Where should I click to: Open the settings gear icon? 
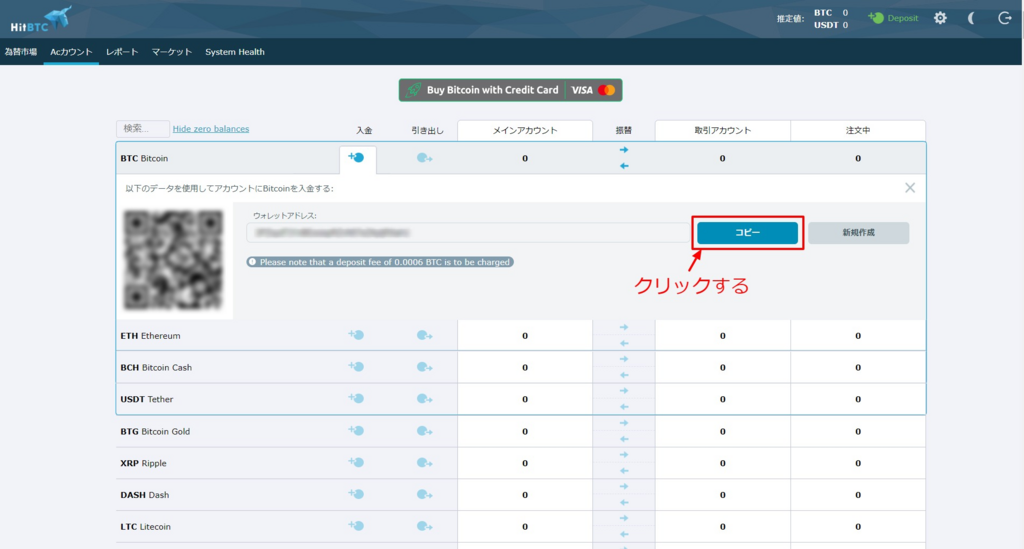pos(940,18)
